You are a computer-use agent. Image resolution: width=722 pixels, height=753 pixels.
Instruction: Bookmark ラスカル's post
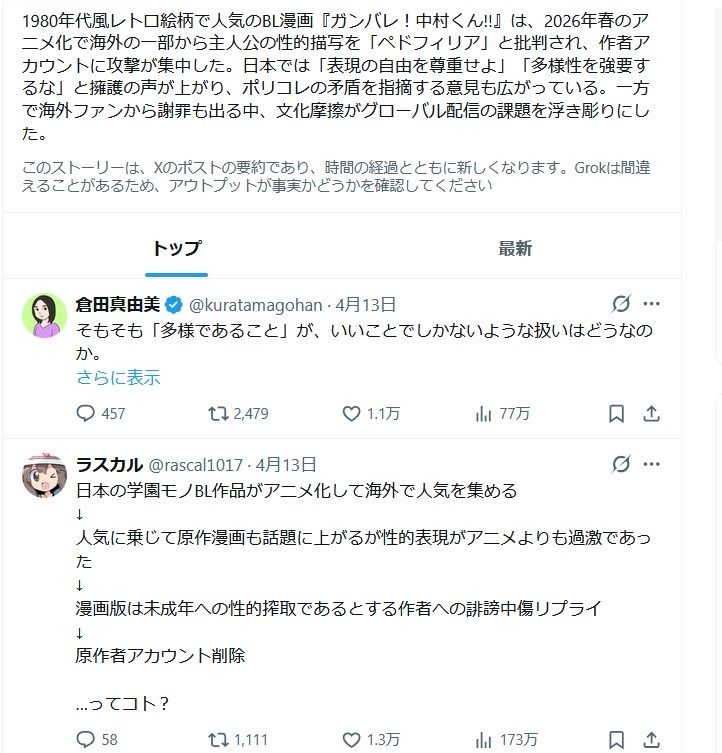(616, 740)
